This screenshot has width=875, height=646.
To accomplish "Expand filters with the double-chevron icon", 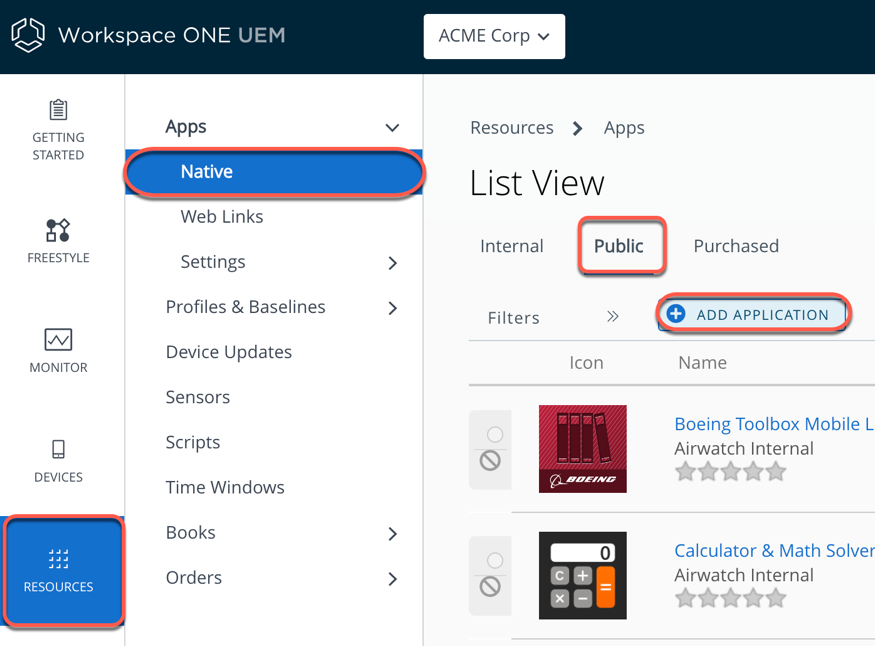I will click(x=613, y=317).
